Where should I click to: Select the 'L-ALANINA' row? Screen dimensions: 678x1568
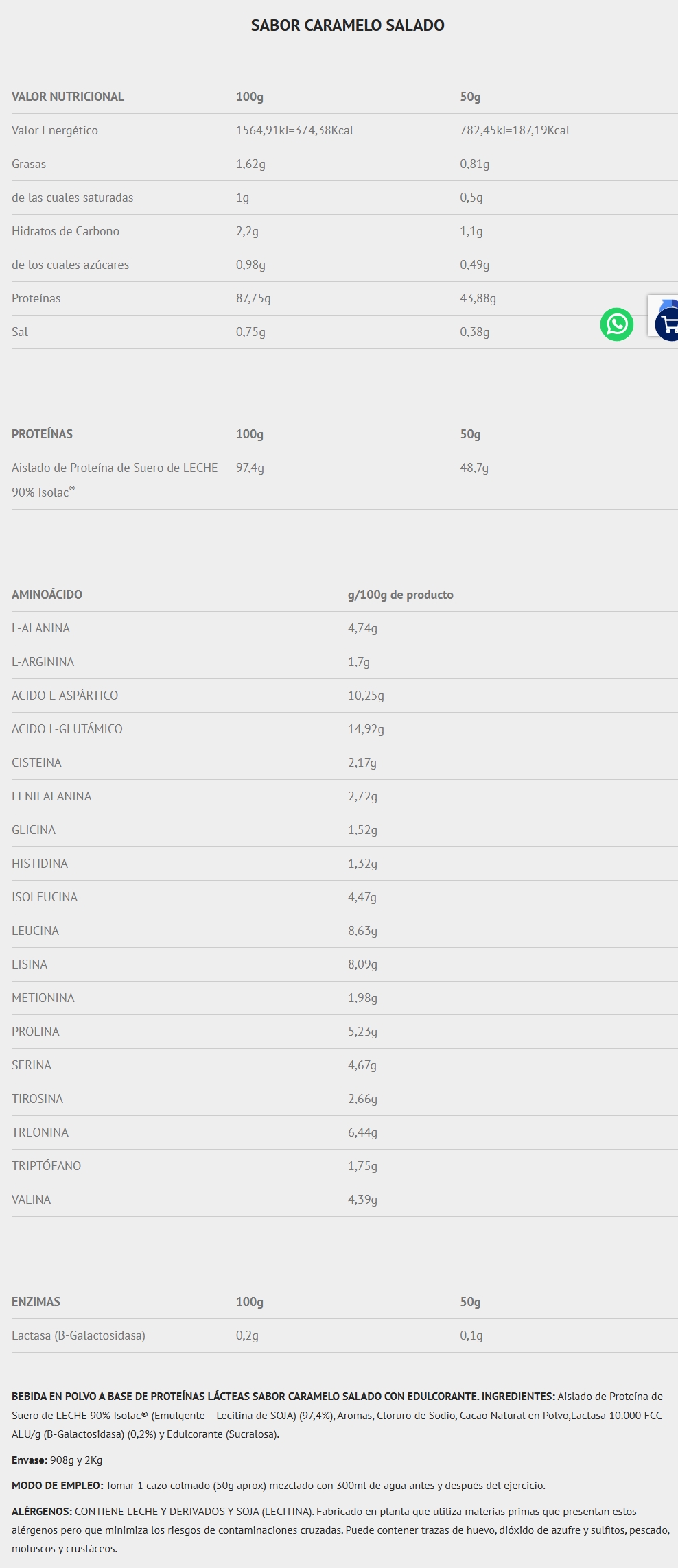[x=40, y=628]
